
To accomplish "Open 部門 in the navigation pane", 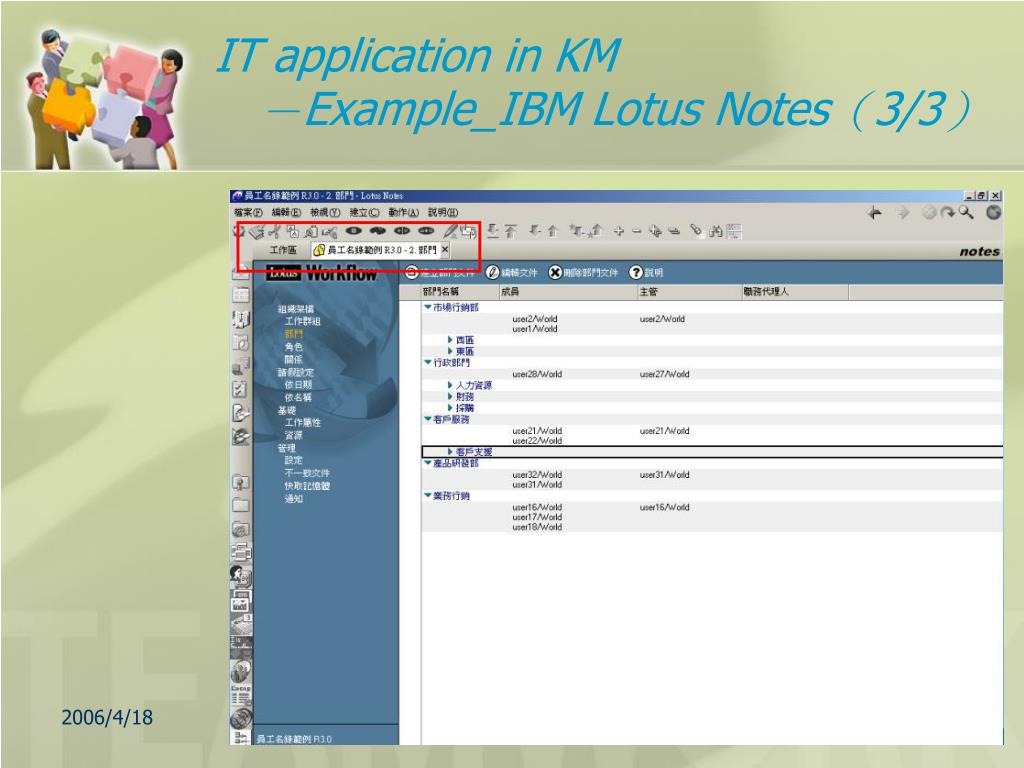I will click(x=294, y=334).
